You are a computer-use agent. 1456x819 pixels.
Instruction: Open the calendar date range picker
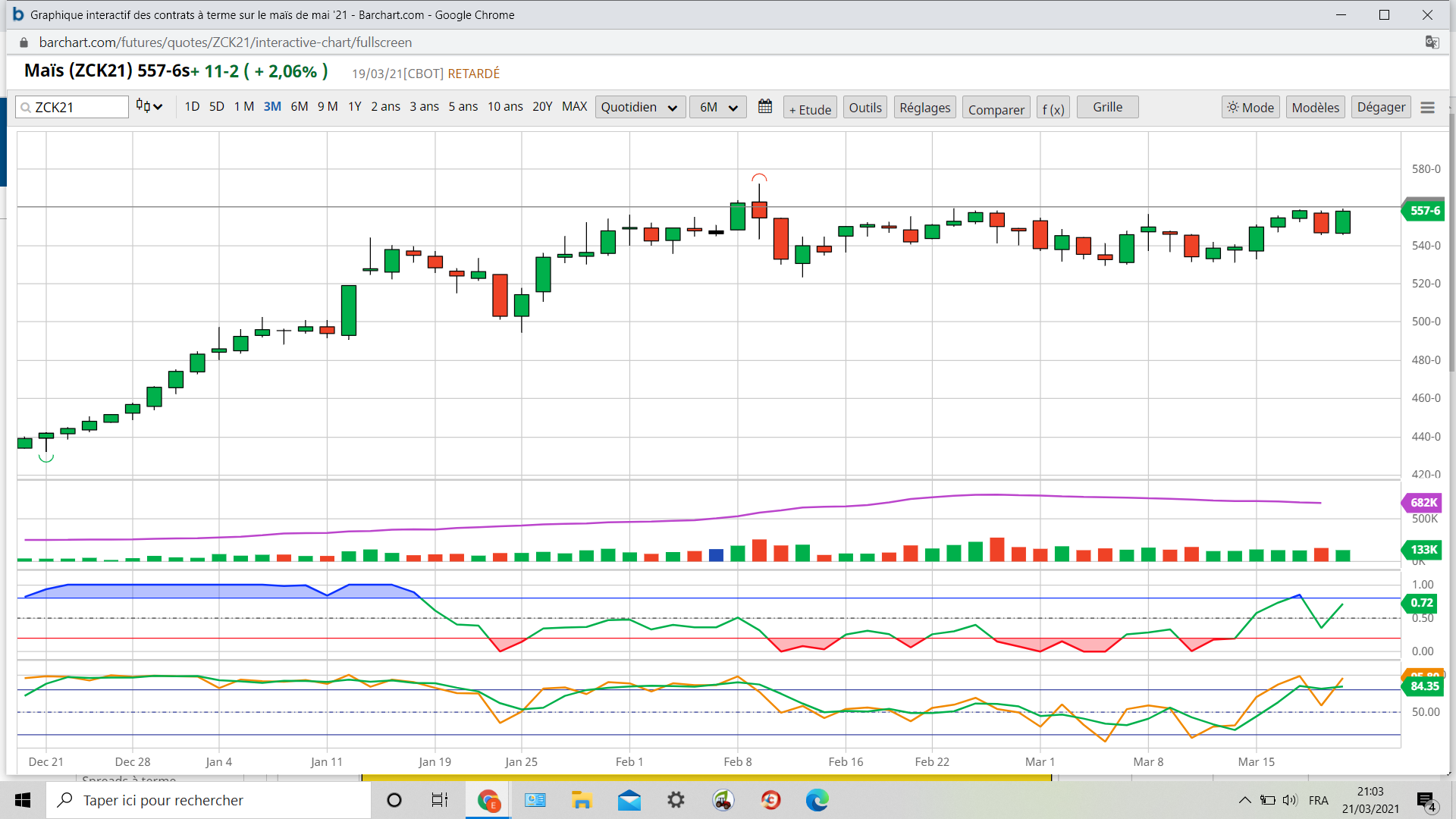click(x=765, y=107)
